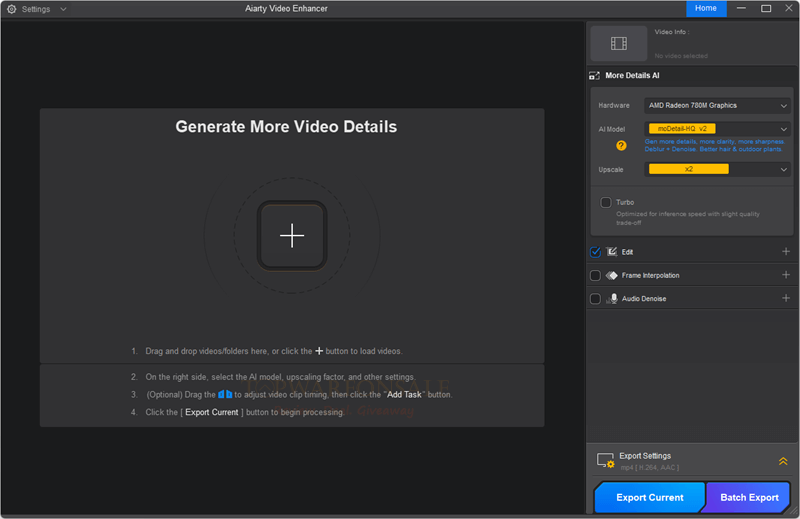Click the blue AI model description text
Viewport: 800px width, 519px height.
pos(714,145)
